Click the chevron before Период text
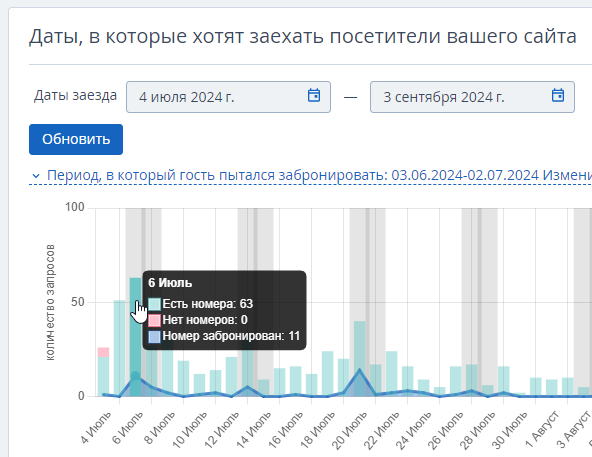Image resolution: width=592 pixels, height=457 pixels. (x=36, y=176)
